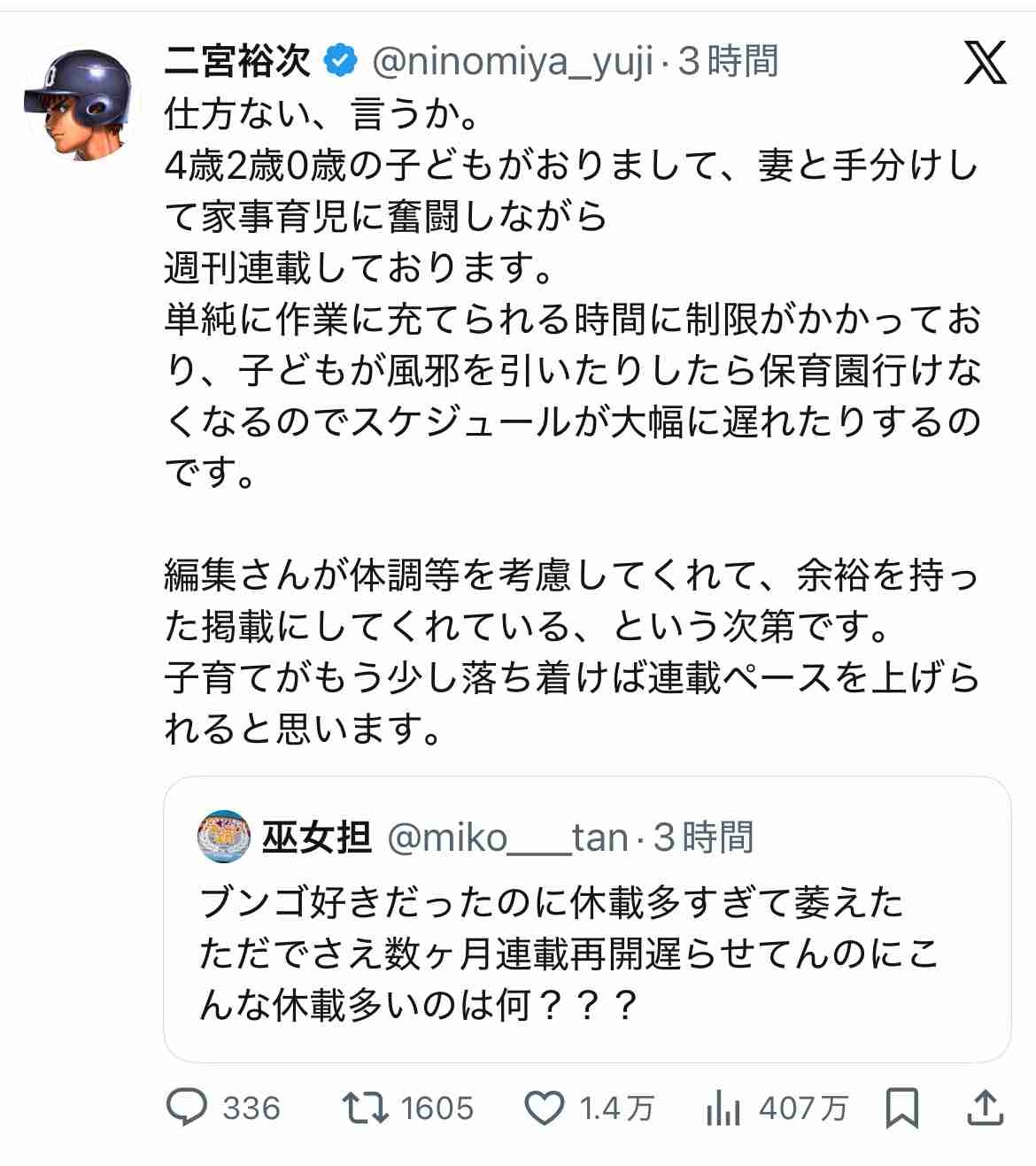The height and width of the screenshot is (1166, 1036).
Task: Click the X logo icon
Action: [985, 62]
